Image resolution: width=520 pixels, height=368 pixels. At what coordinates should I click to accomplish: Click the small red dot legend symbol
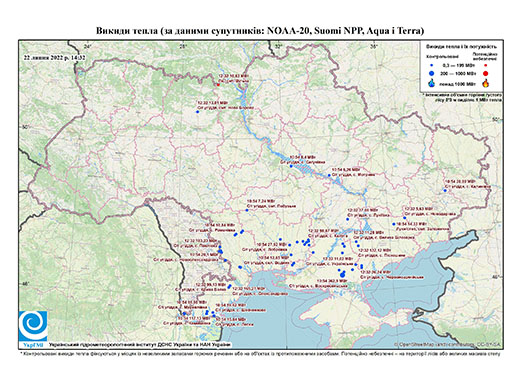[485, 65]
